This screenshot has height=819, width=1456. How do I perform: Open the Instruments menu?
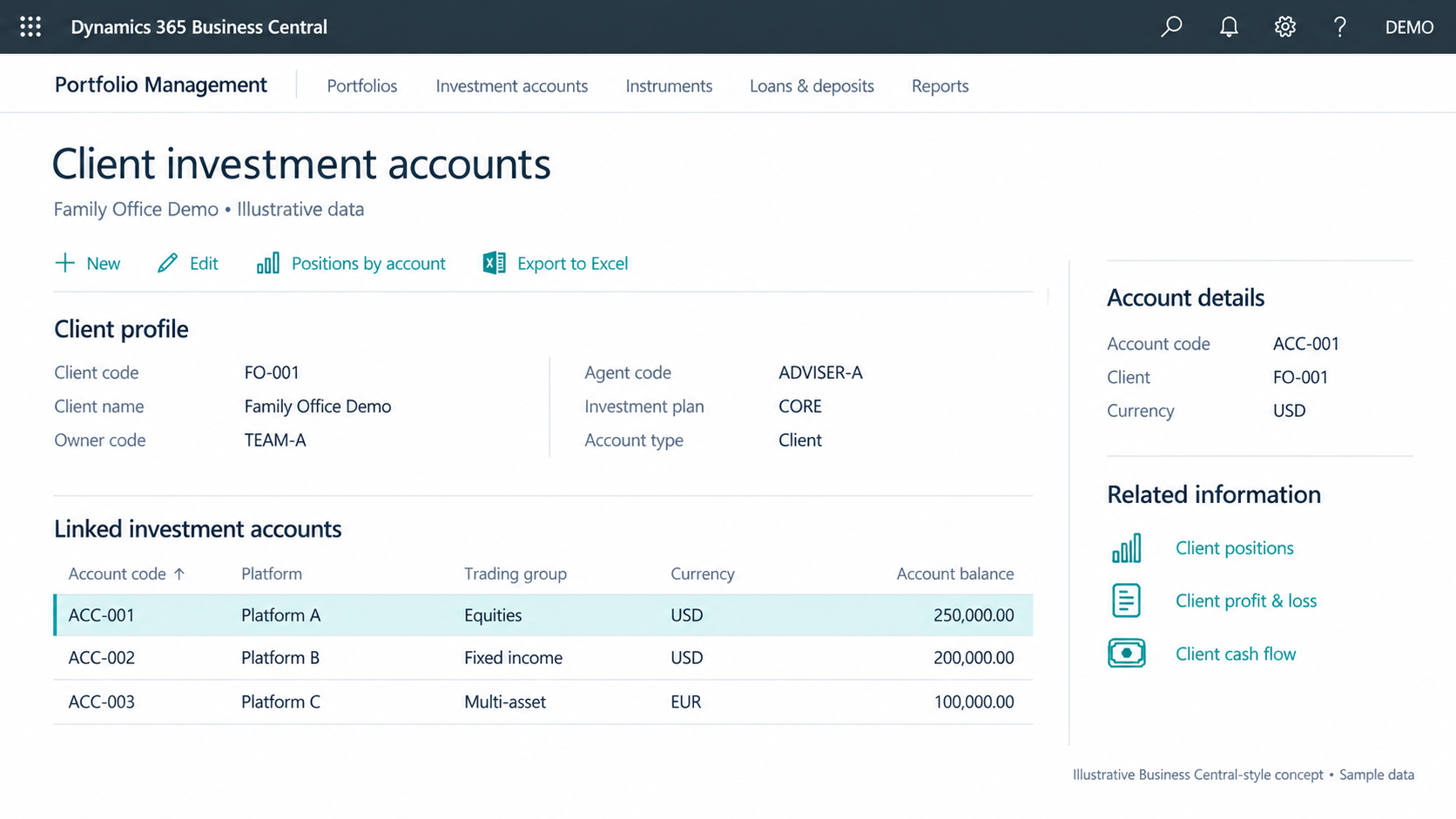pyautogui.click(x=669, y=86)
